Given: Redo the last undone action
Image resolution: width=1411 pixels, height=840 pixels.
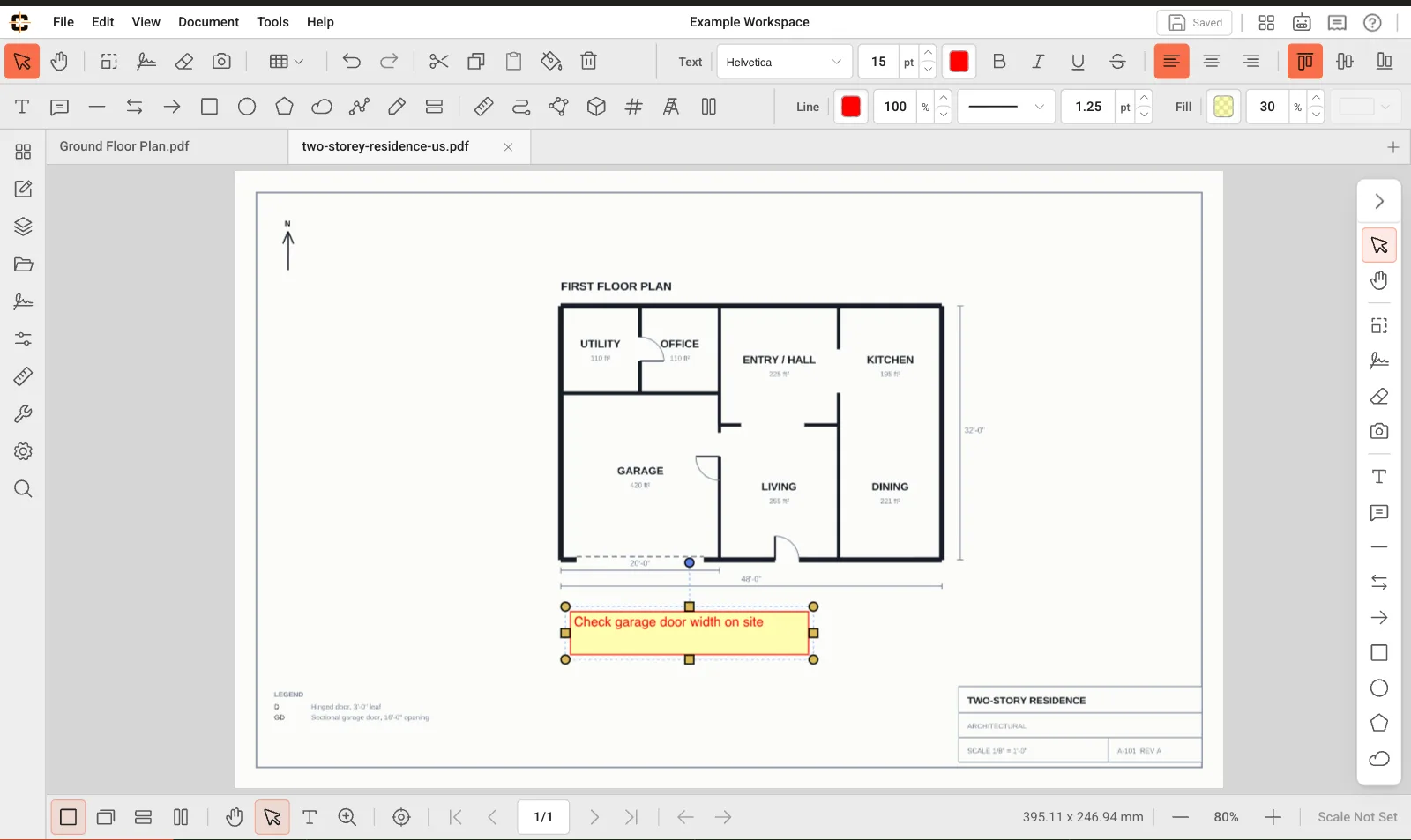Looking at the screenshot, I should point(389,62).
